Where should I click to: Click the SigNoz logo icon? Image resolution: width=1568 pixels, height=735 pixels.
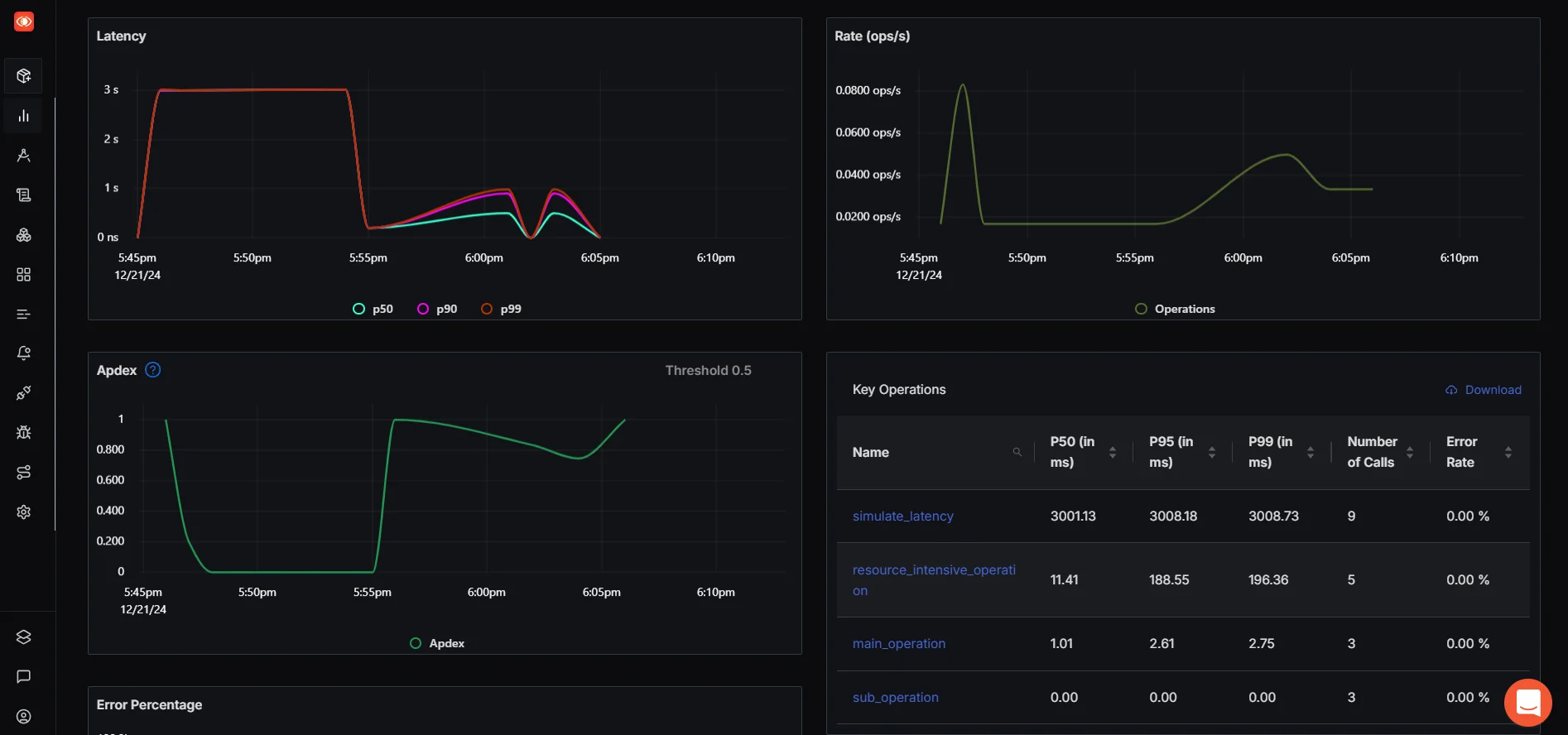24,22
